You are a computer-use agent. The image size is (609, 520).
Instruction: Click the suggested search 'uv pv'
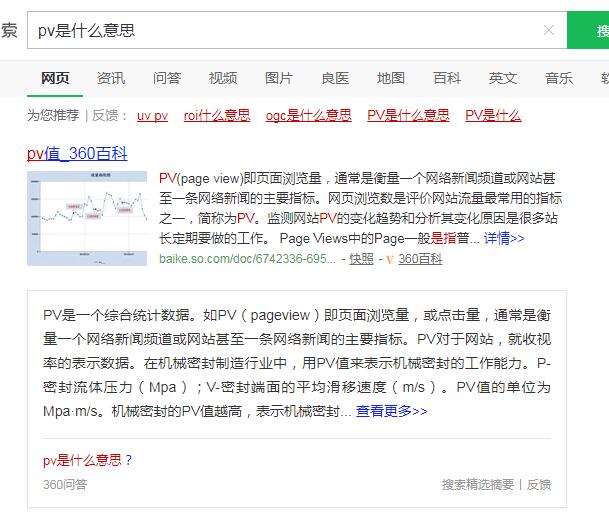click(x=153, y=115)
